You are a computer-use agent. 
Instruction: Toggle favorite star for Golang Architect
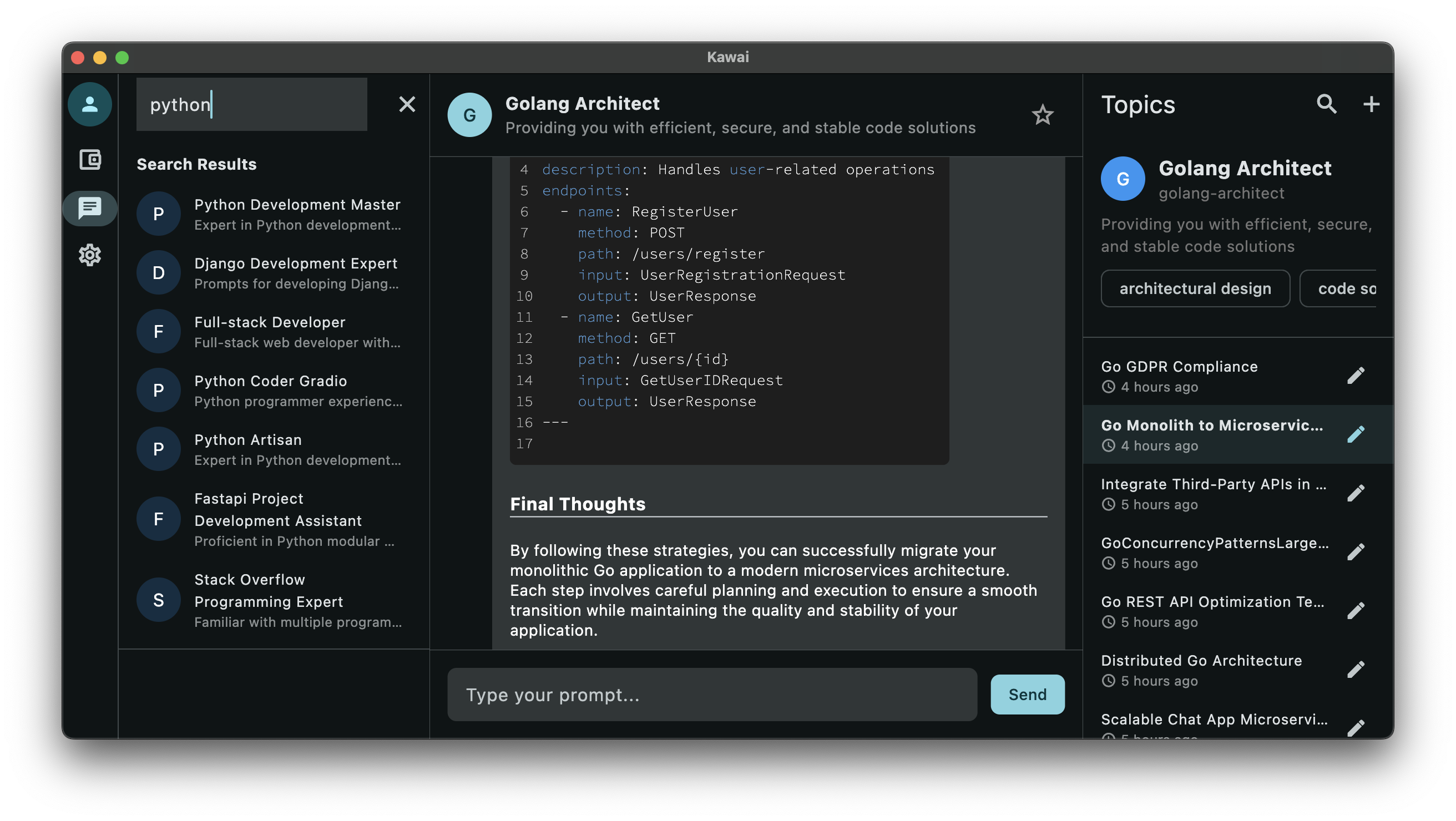pyautogui.click(x=1042, y=115)
